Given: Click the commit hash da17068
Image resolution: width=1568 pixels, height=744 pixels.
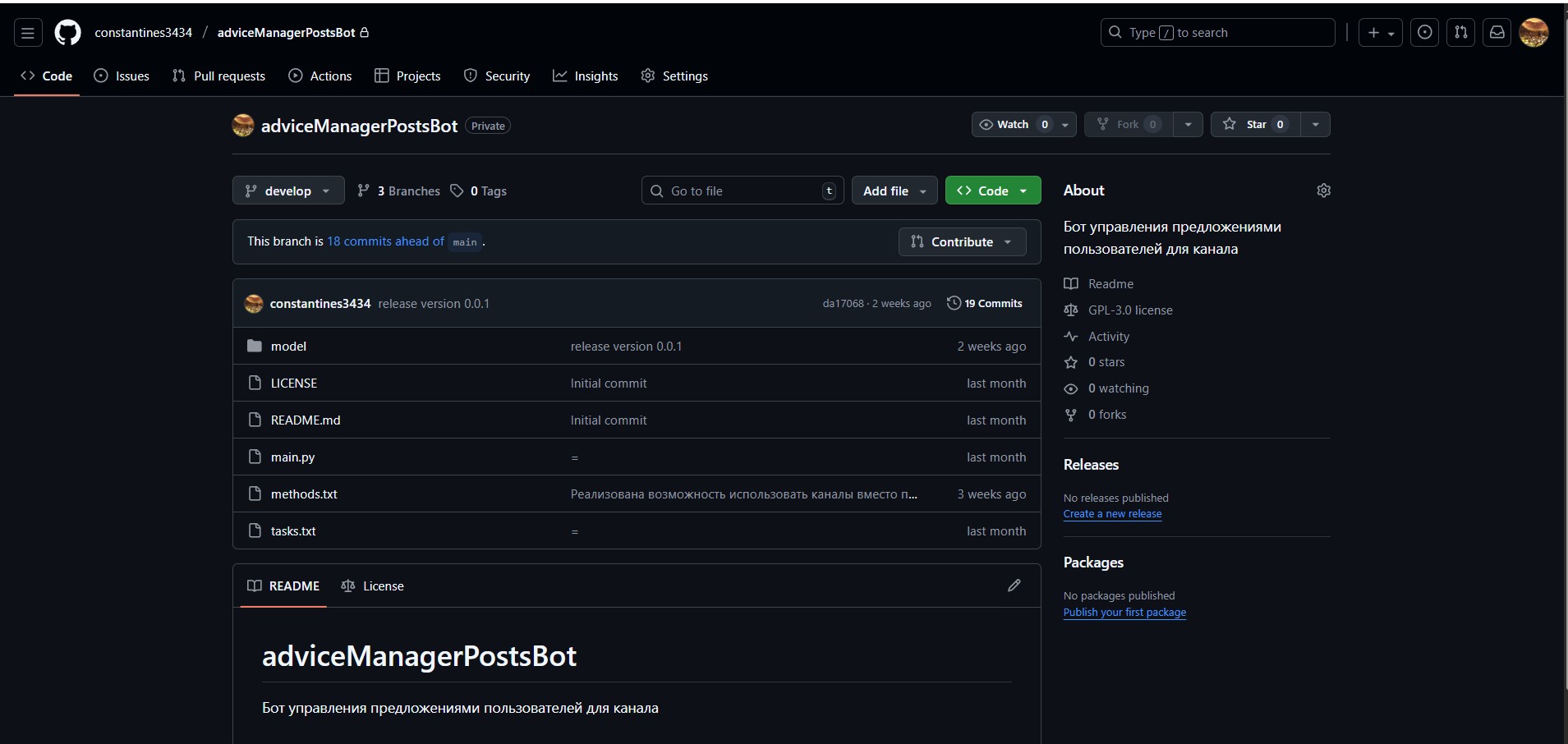Looking at the screenshot, I should [844, 304].
